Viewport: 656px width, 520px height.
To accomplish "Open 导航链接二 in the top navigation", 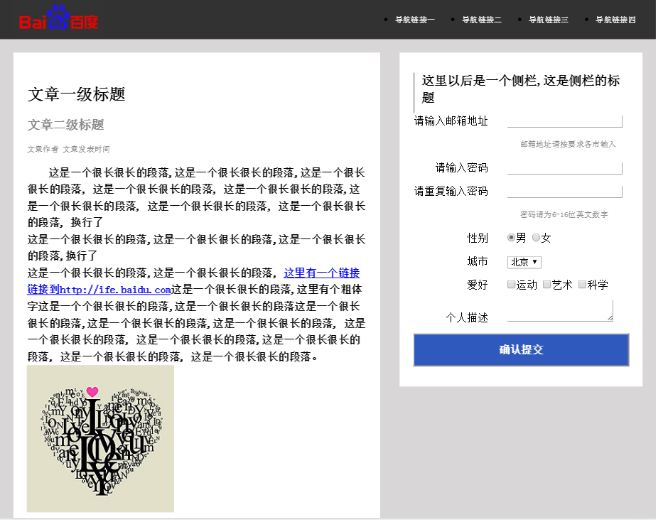I will click(x=481, y=20).
